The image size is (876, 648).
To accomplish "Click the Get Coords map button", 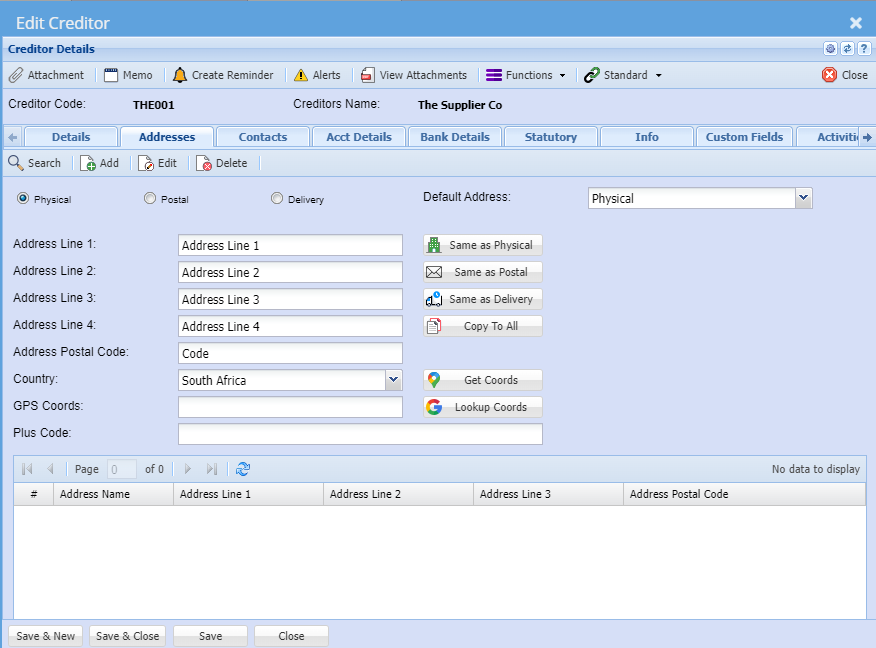I will click(483, 380).
